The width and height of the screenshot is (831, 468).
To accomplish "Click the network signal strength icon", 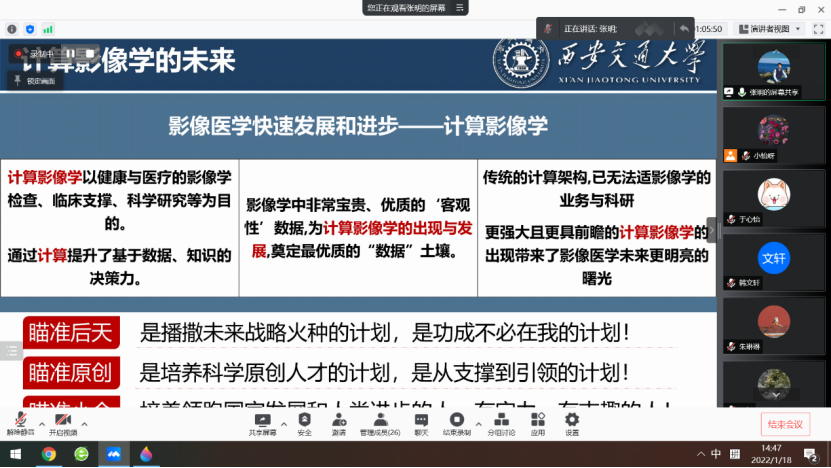I will click(48, 29).
